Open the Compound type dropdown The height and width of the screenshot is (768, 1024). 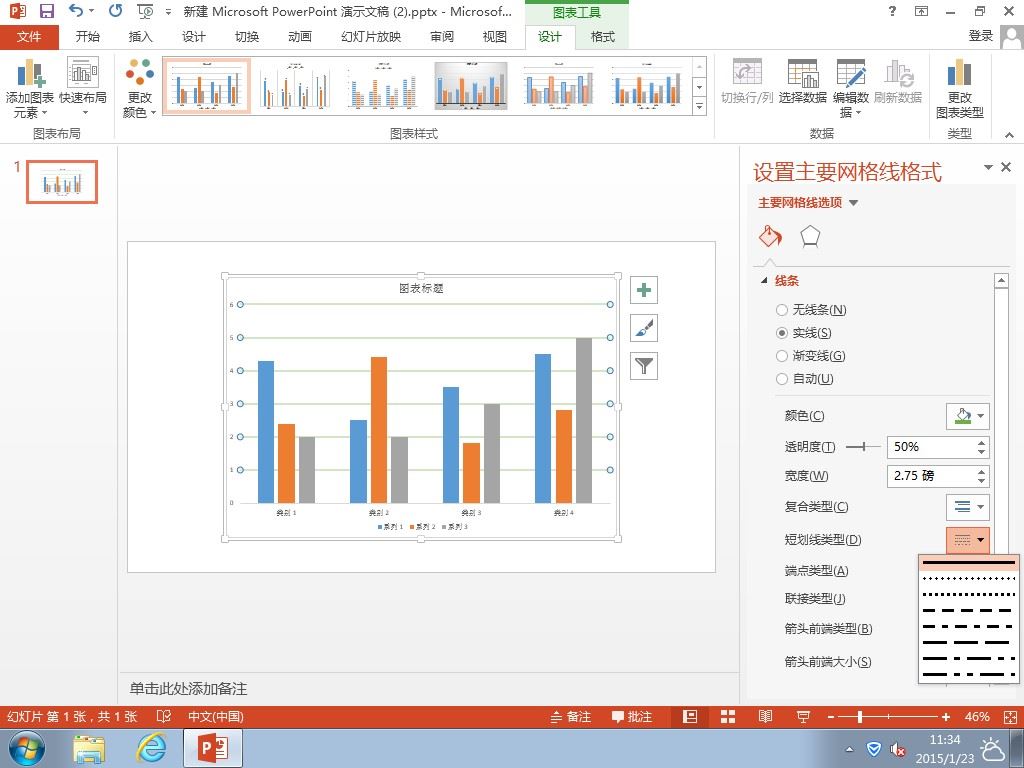pyautogui.click(x=968, y=507)
